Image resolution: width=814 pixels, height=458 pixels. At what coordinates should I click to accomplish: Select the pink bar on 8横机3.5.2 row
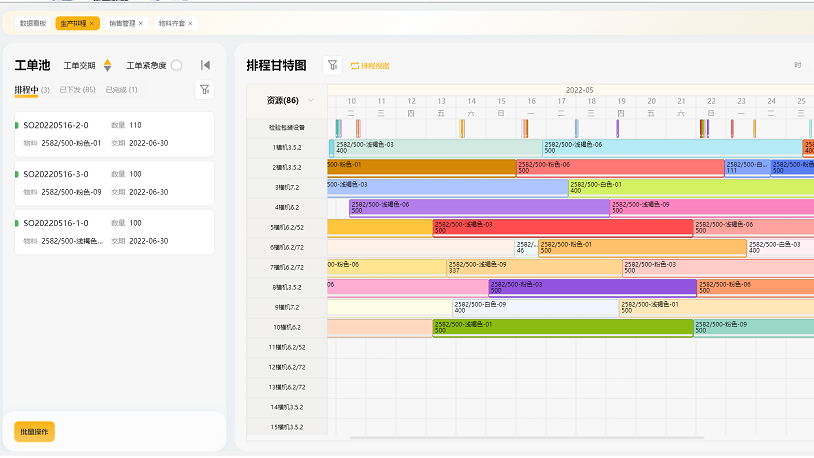(x=408, y=288)
